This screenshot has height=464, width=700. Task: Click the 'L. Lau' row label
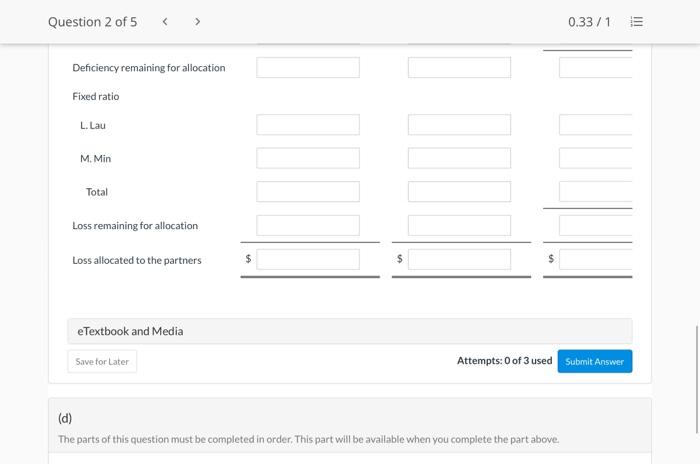pos(93,125)
